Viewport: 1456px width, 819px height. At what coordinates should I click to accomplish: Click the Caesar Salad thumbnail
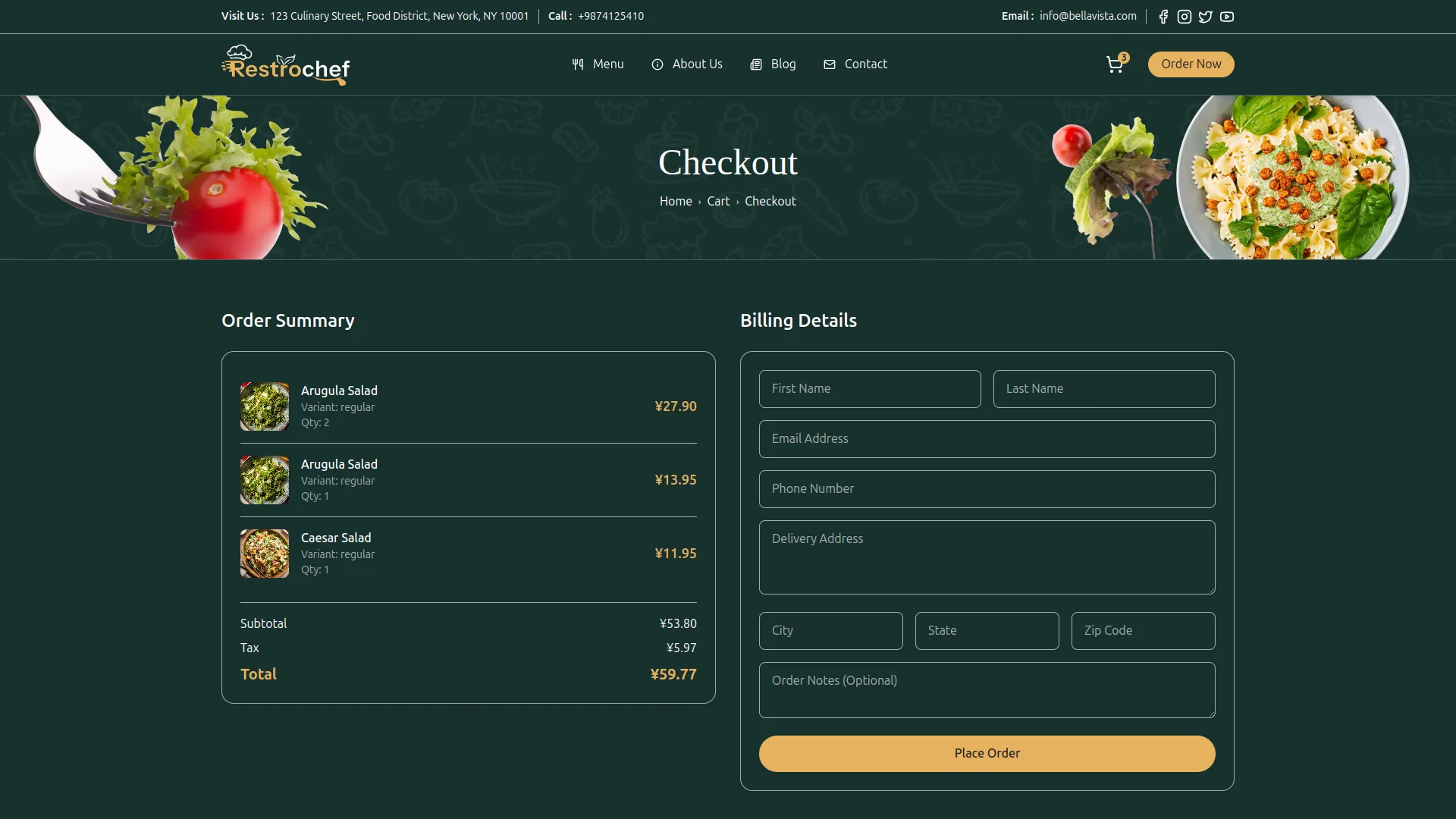click(265, 554)
